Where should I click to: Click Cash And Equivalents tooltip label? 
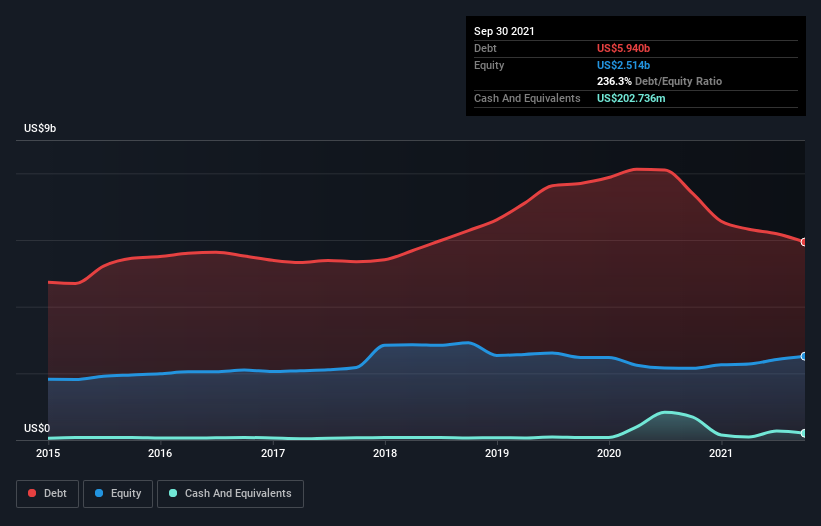tap(527, 98)
